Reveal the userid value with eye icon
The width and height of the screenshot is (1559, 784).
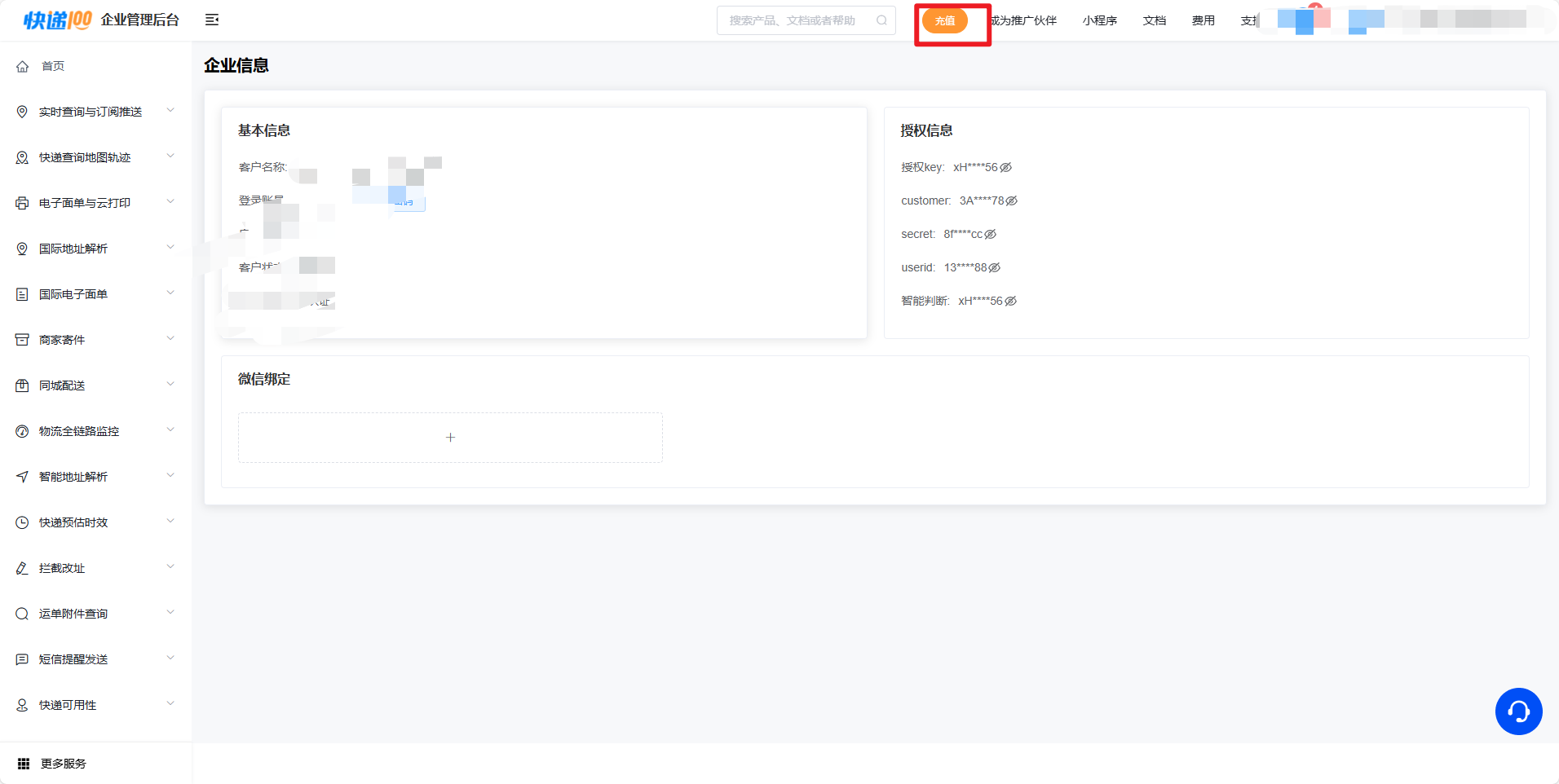tap(995, 267)
